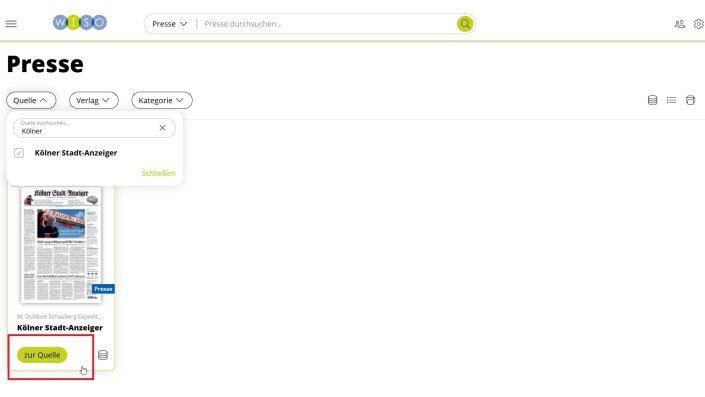Open the hamburger navigation menu
The image size is (705, 397).
(x=11, y=24)
